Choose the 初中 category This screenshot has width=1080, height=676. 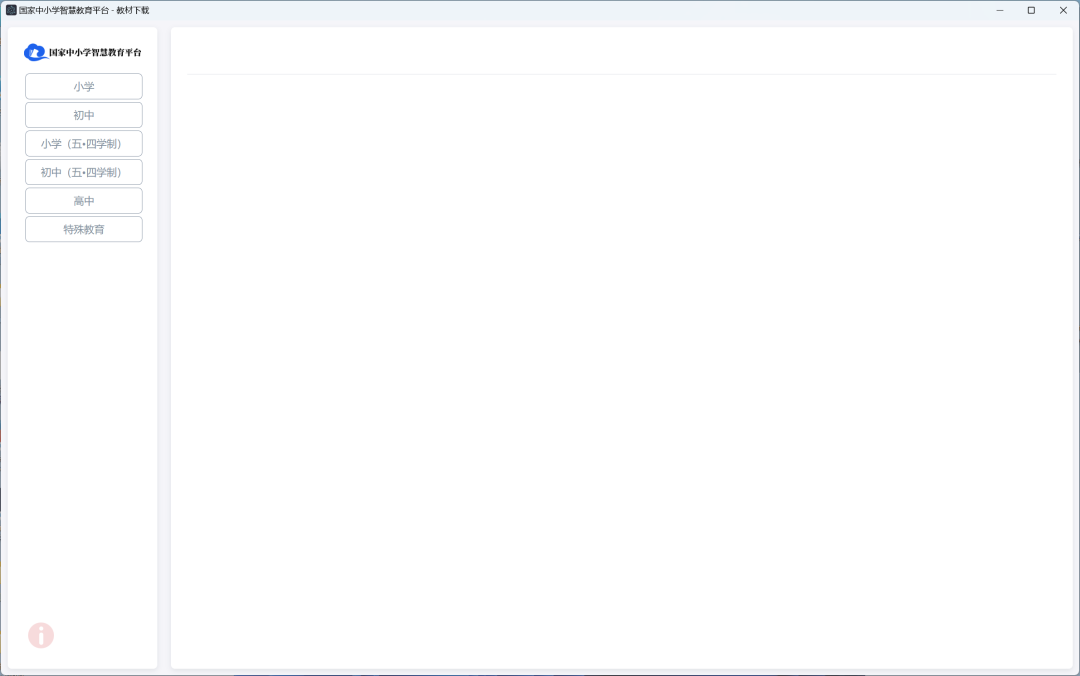(84, 116)
